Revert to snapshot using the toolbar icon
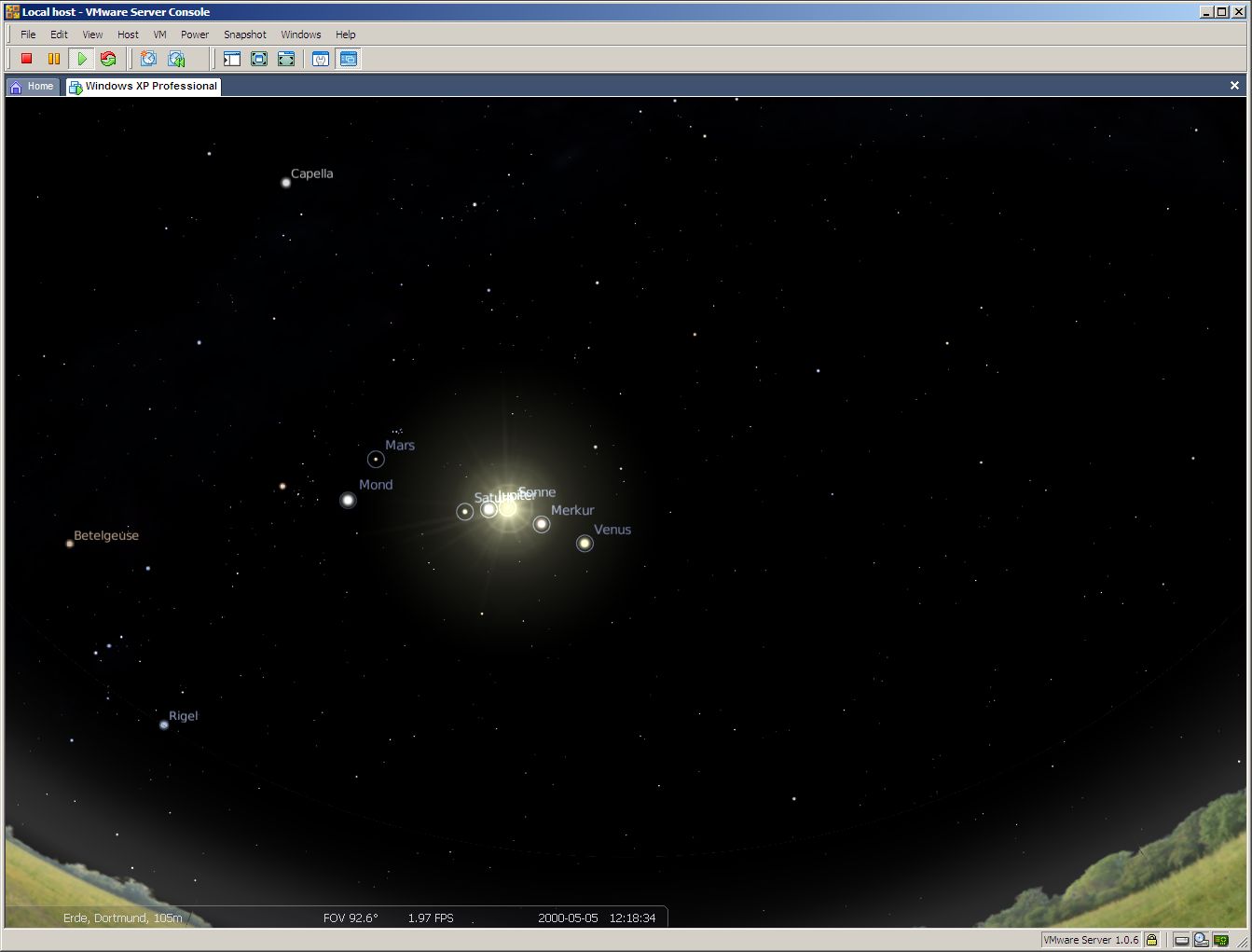 click(x=176, y=59)
